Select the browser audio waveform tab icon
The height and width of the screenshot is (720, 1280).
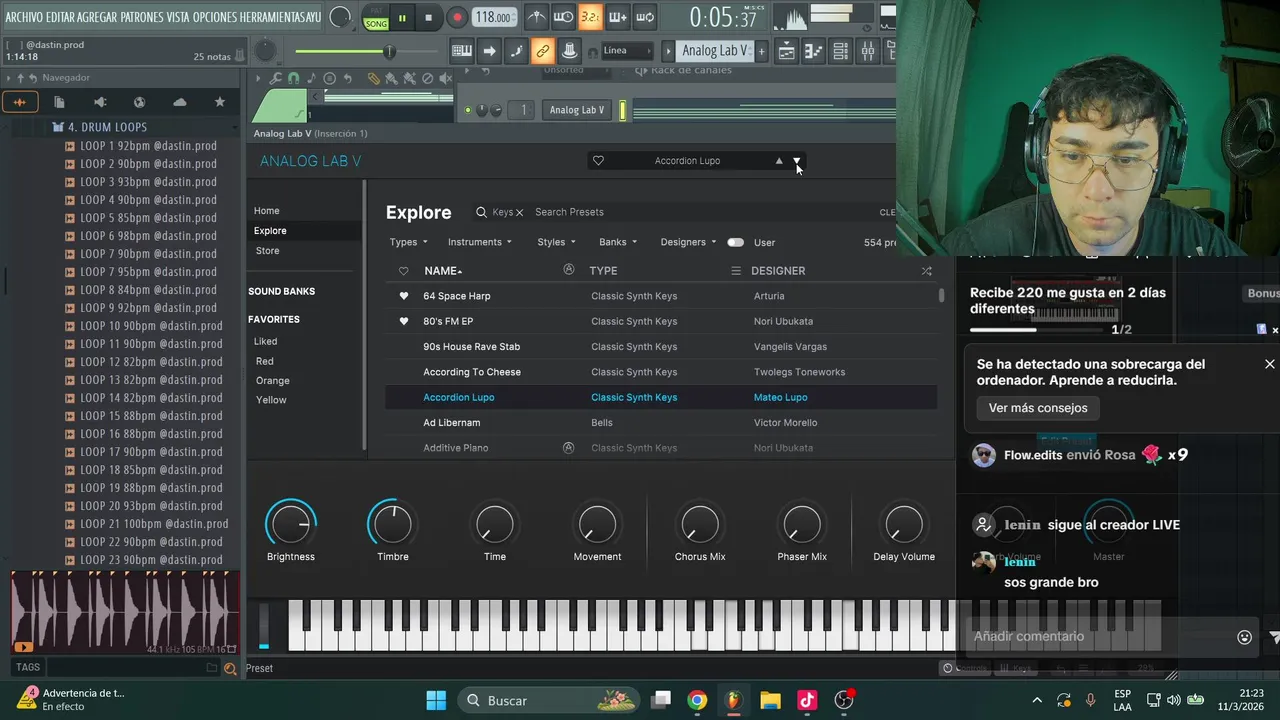pyautogui.click(x=19, y=102)
